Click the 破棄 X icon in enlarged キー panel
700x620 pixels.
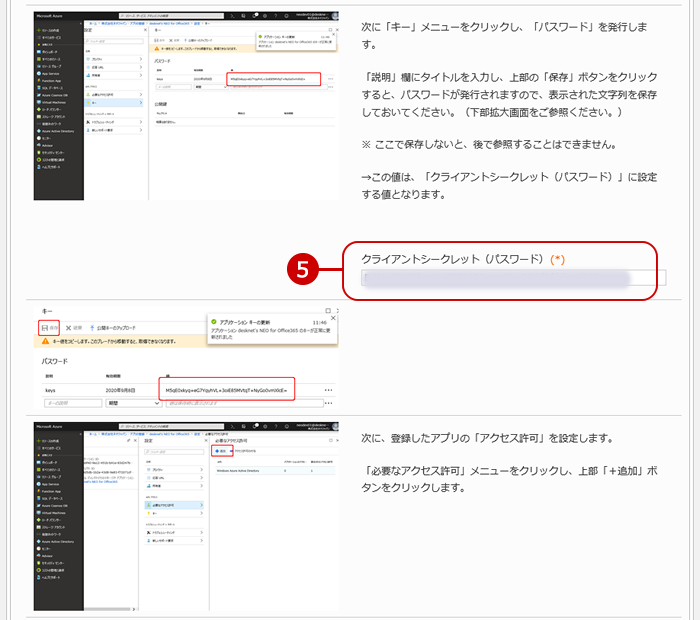68,328
